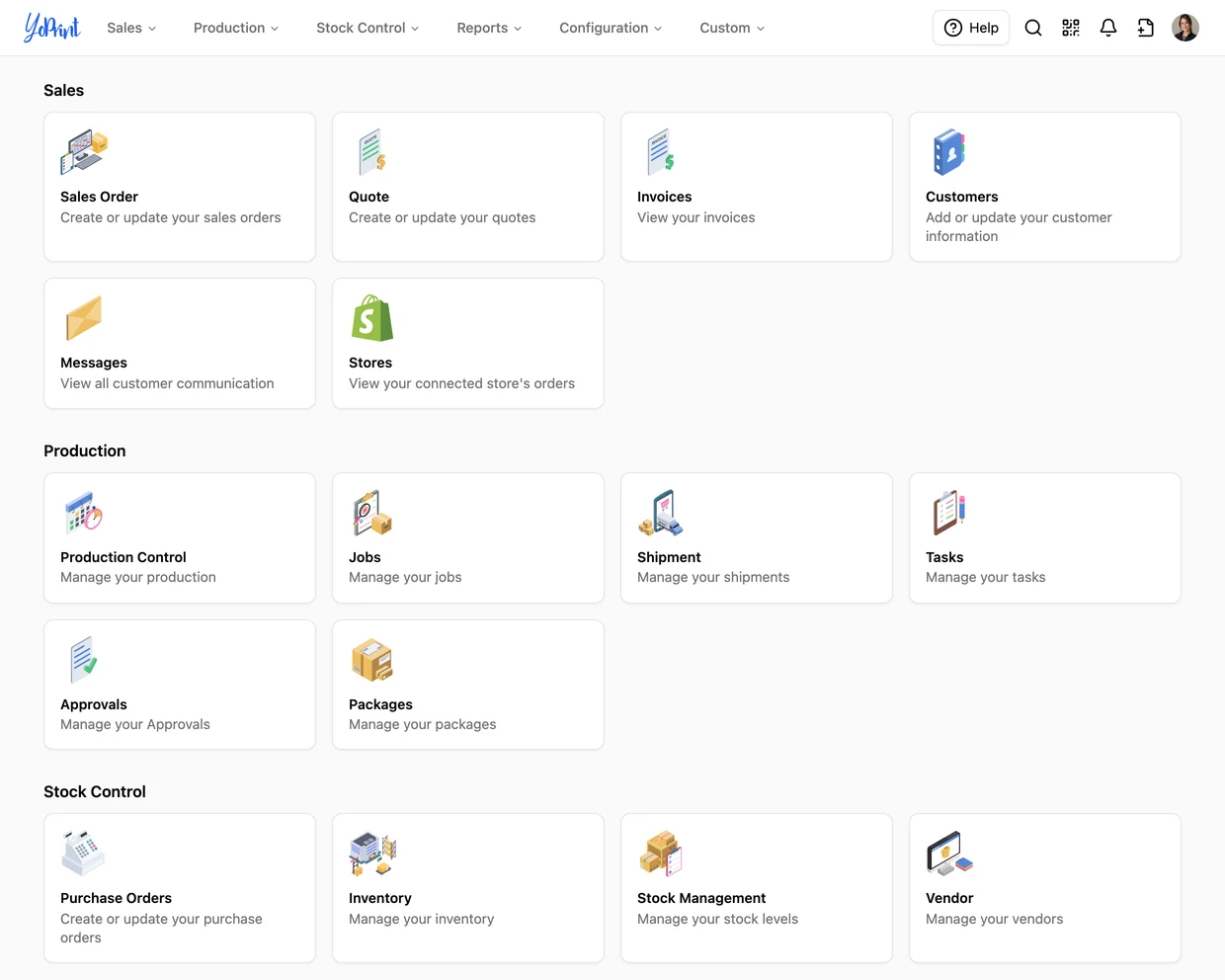Click the Shipment phone-and-boxes icon

coord(661,513)
